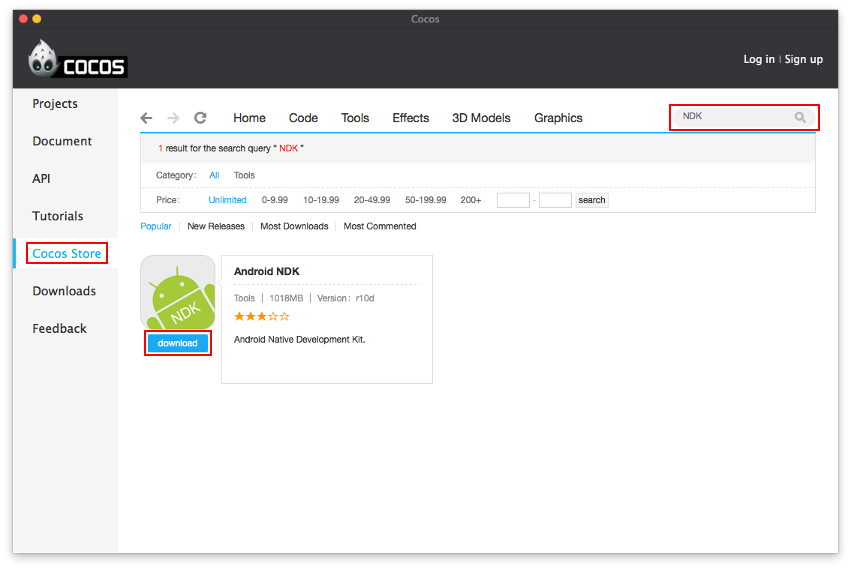Image resolution: width=851 pixels, height=569 pixels.
Task: Filter category by Tools
Action: coord(244,175)
